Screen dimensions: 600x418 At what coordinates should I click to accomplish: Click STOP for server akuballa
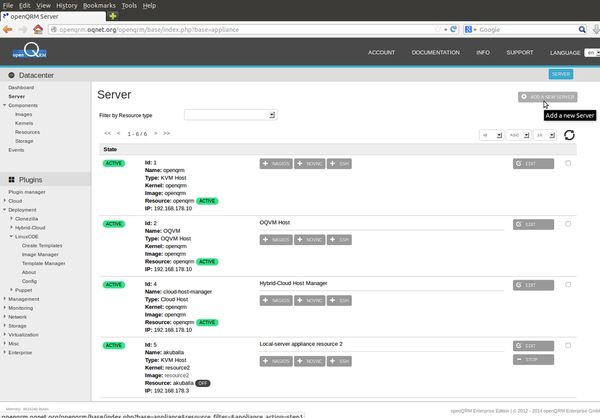click(533, 359)
